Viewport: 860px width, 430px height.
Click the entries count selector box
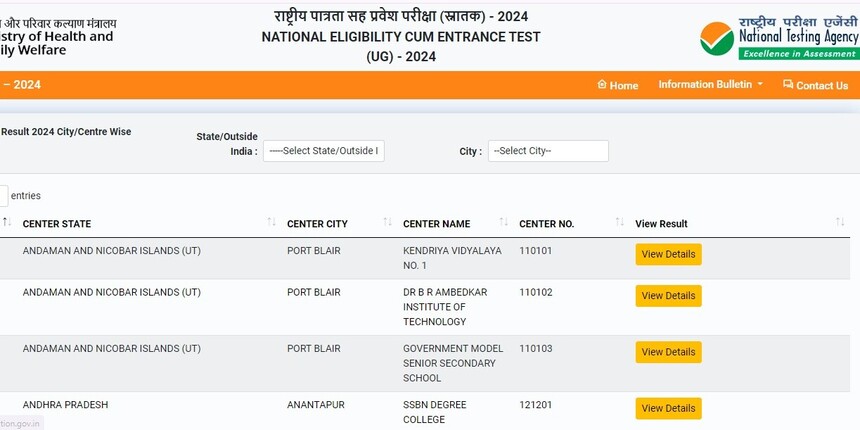(x=3, y=196)
